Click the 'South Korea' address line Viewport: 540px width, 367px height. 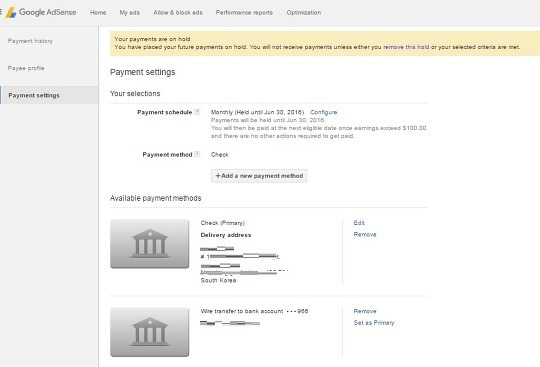(218, 281)
